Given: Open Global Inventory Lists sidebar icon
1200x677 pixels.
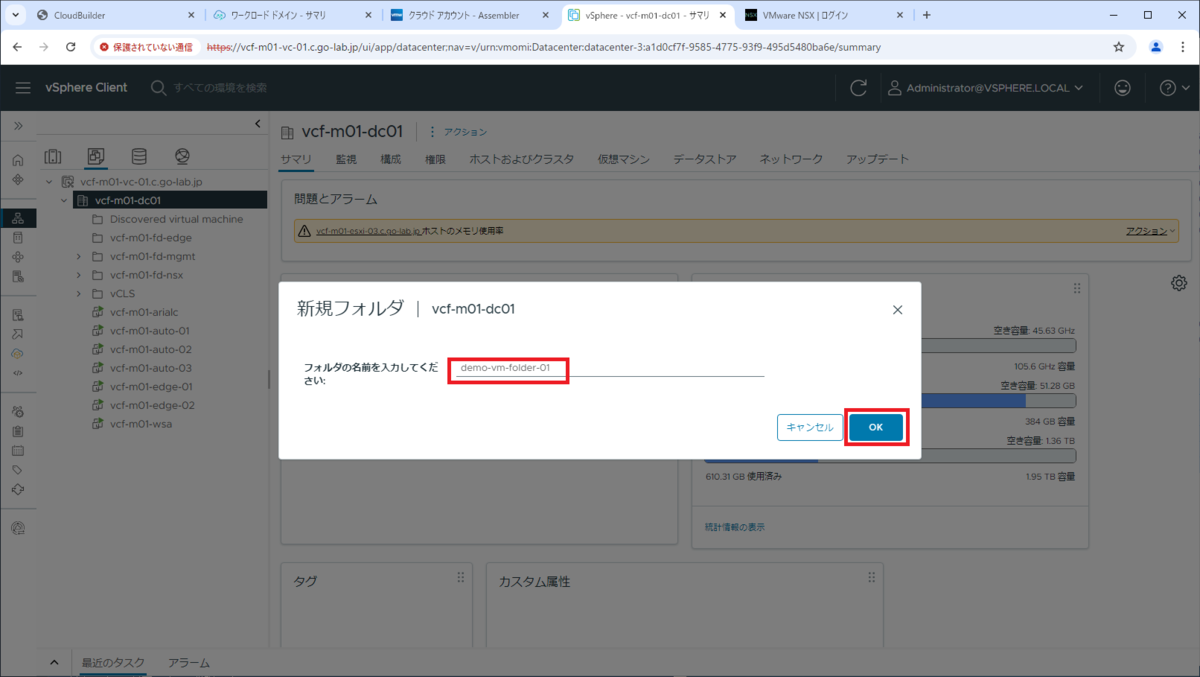Looking at the screenshot, I should [18, 276].
